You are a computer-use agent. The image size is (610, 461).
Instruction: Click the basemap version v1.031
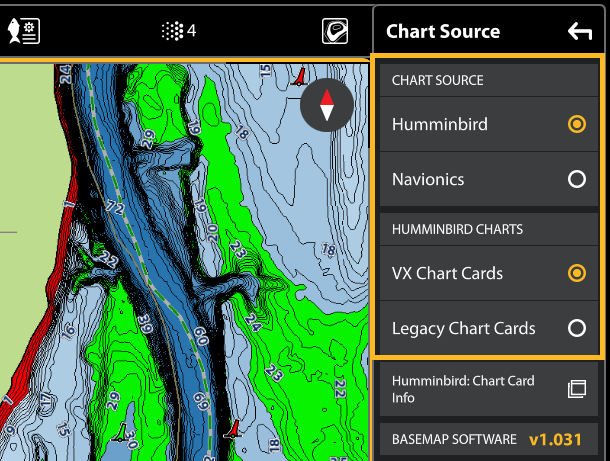point(555,440)
